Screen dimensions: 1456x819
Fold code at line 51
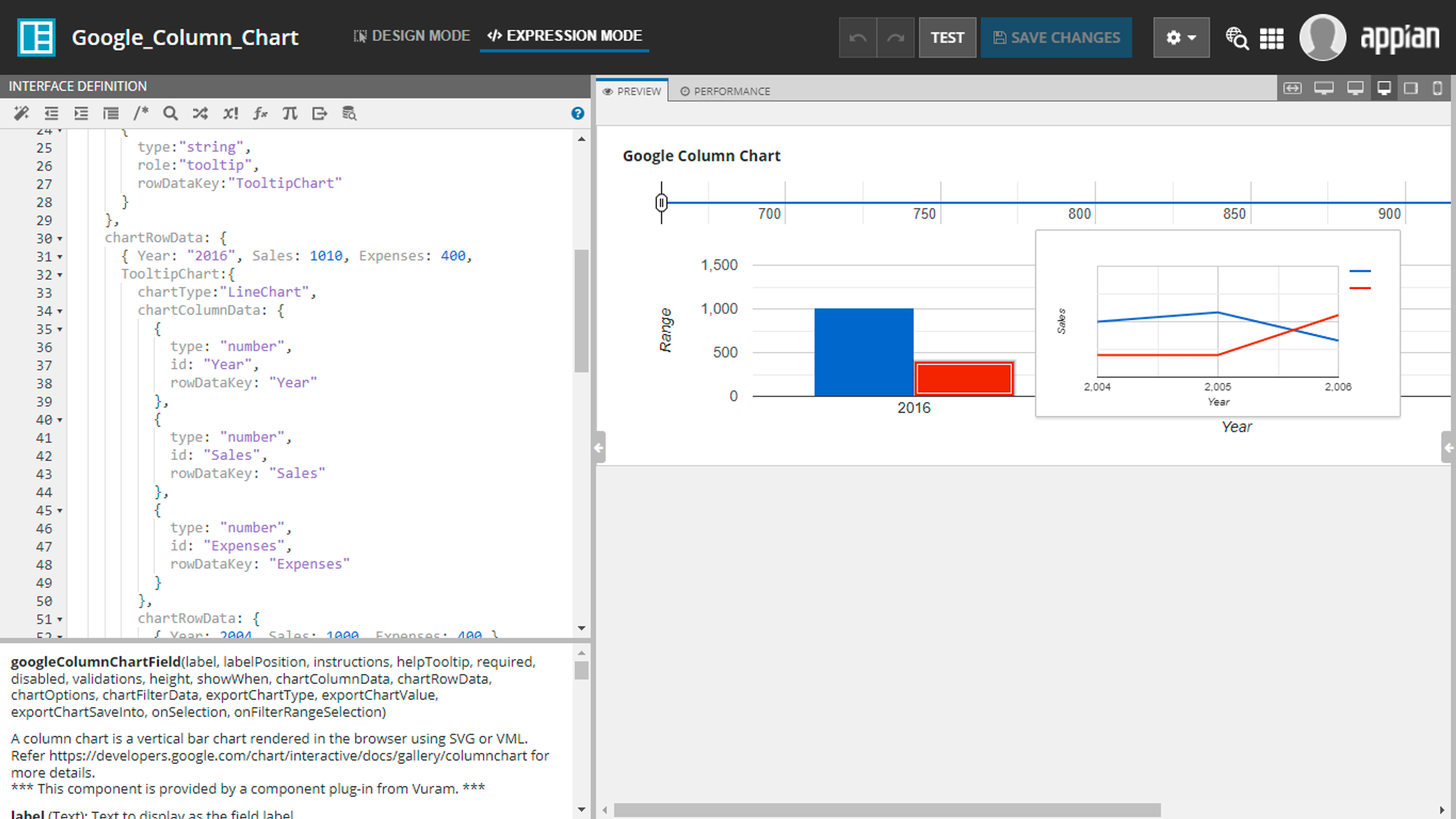(x=60, y=619)
